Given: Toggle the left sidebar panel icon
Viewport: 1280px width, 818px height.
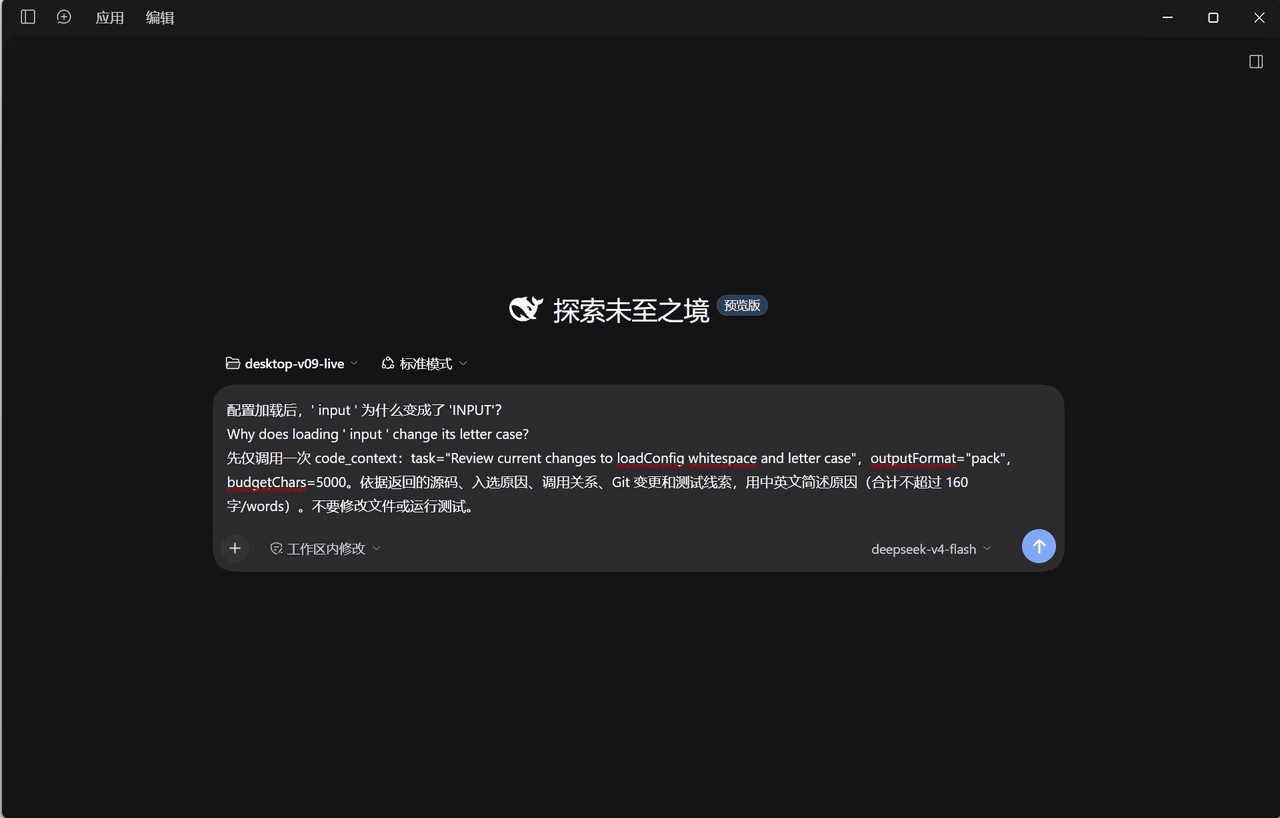Looking at the screenshot, I should click(x=28, y=17).
